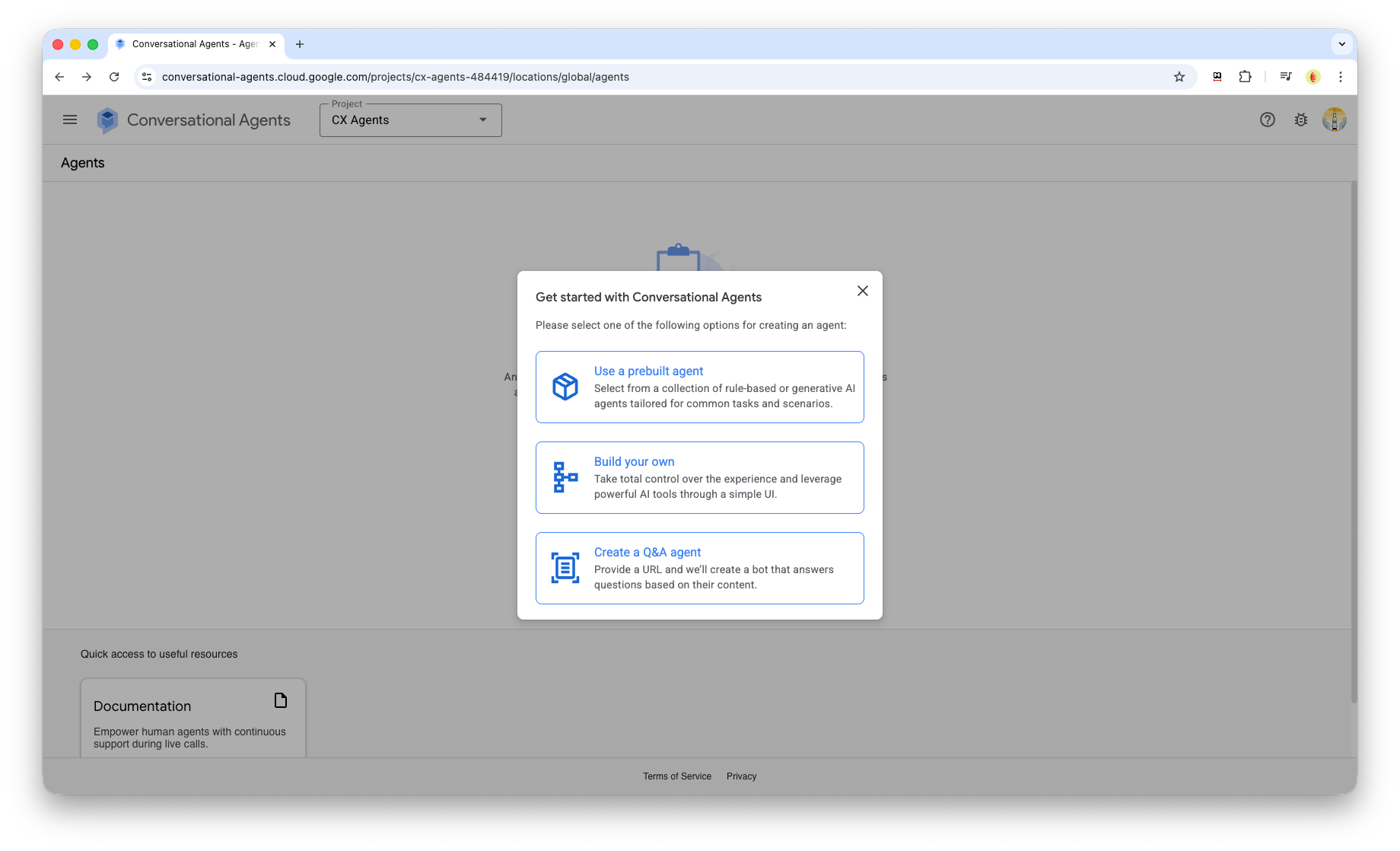Click the bug report feedback icon
Image resolution: width=1400 pixels, height=851 pixels.
click(1301, 120)
